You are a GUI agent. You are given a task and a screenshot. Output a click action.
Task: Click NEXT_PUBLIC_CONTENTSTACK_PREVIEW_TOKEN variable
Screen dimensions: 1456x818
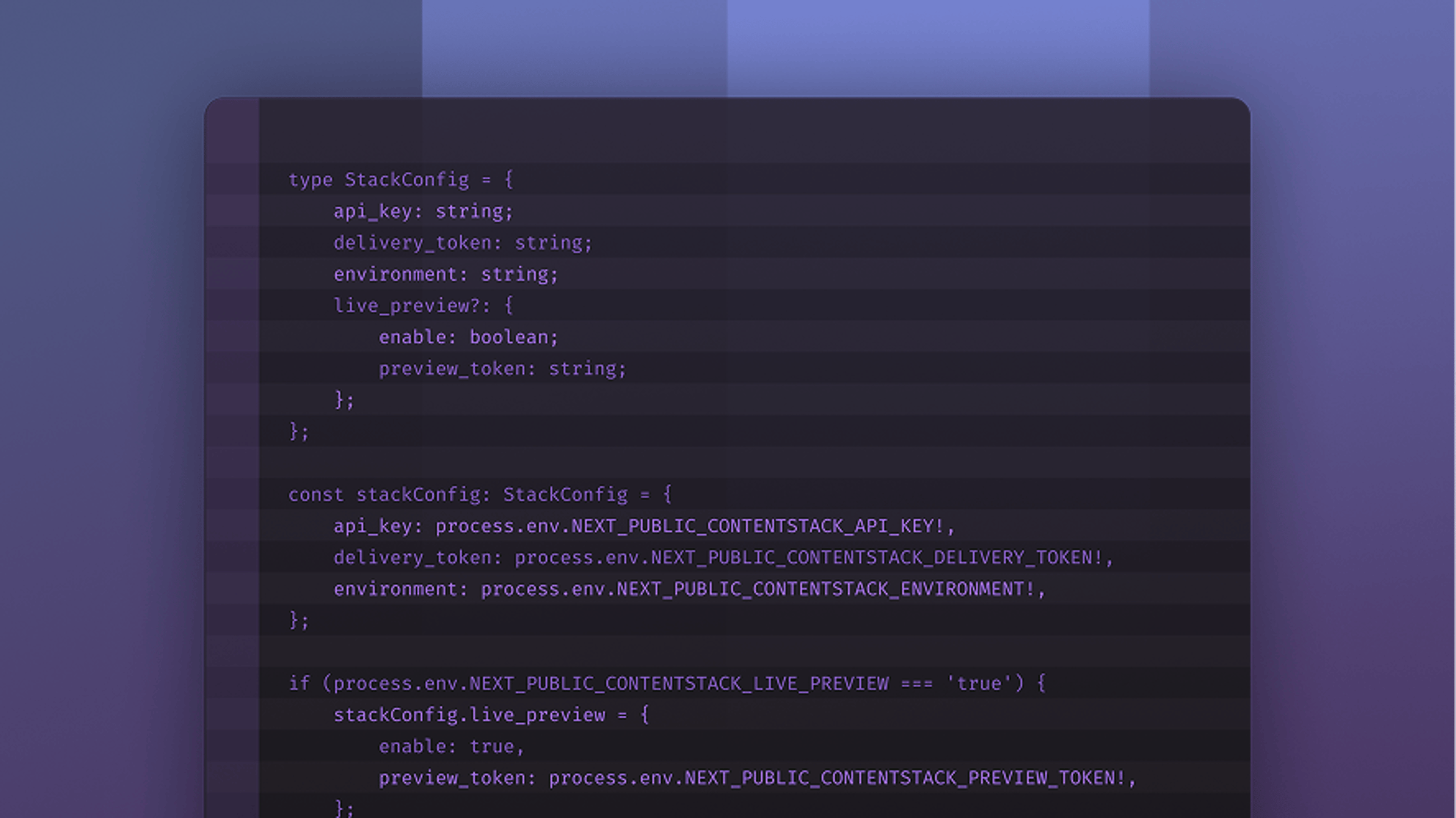[905, 779]
